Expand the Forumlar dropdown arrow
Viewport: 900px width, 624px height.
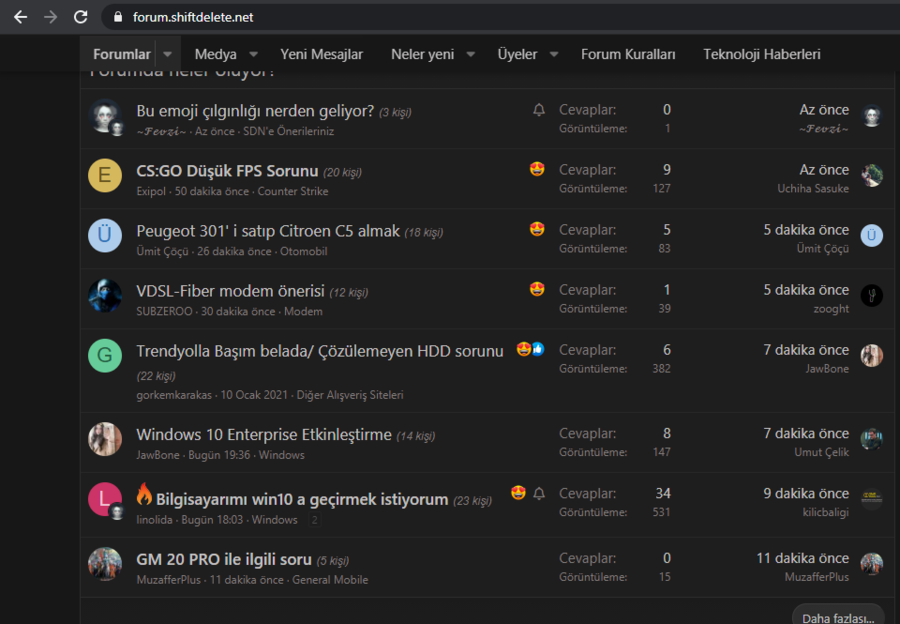pos(168,55)
